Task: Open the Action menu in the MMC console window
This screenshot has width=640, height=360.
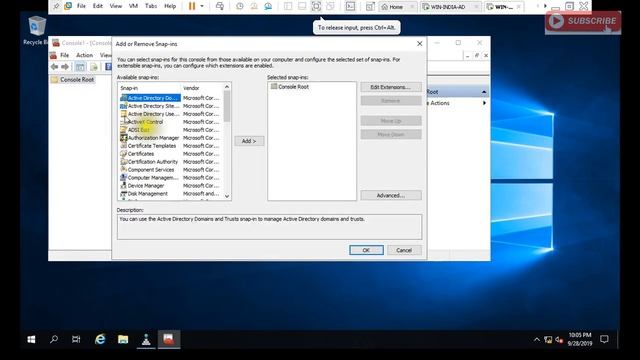Action: [x=84, y=55]
